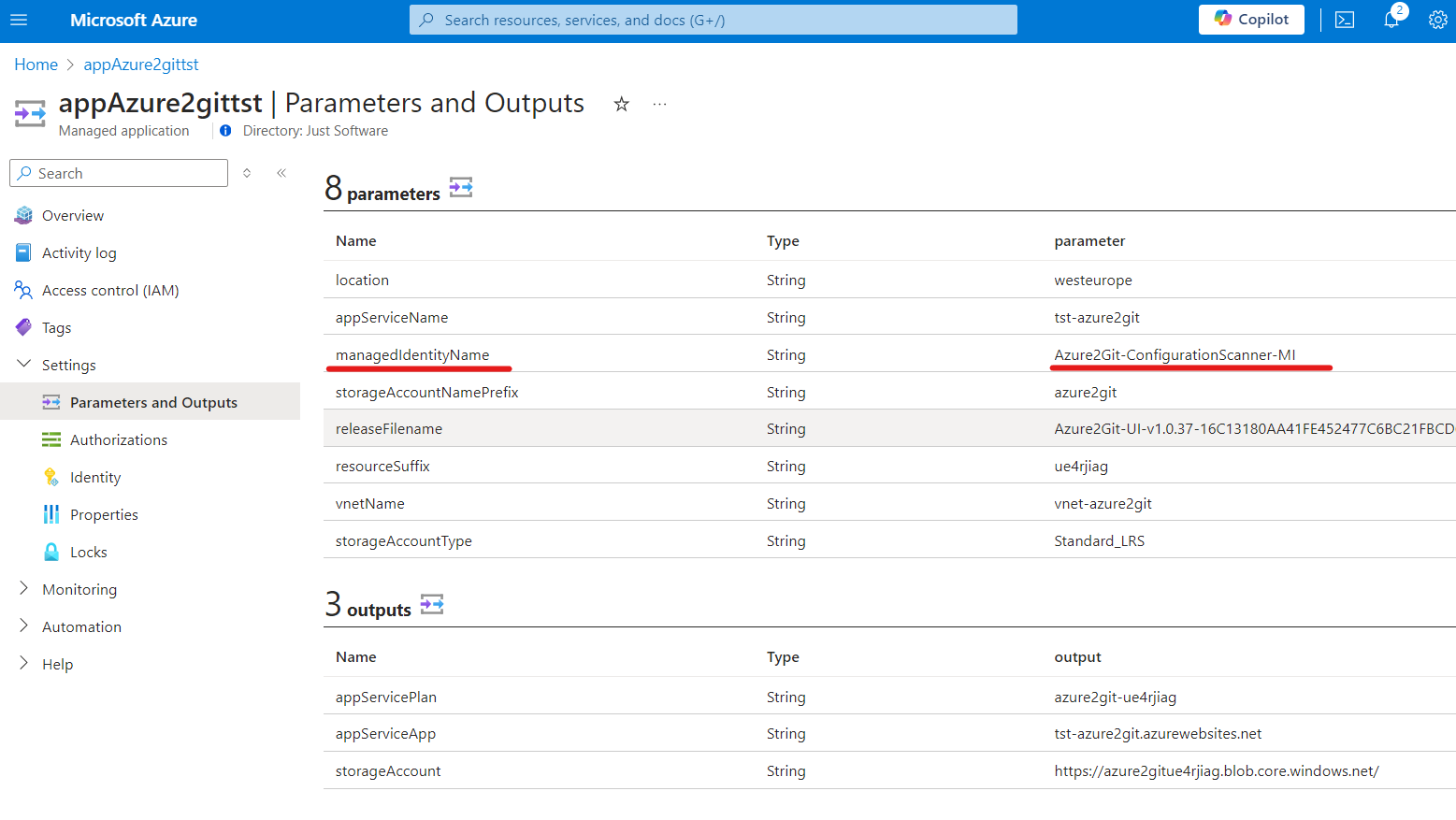Open the portal hamburger menu

pos(19,20)
